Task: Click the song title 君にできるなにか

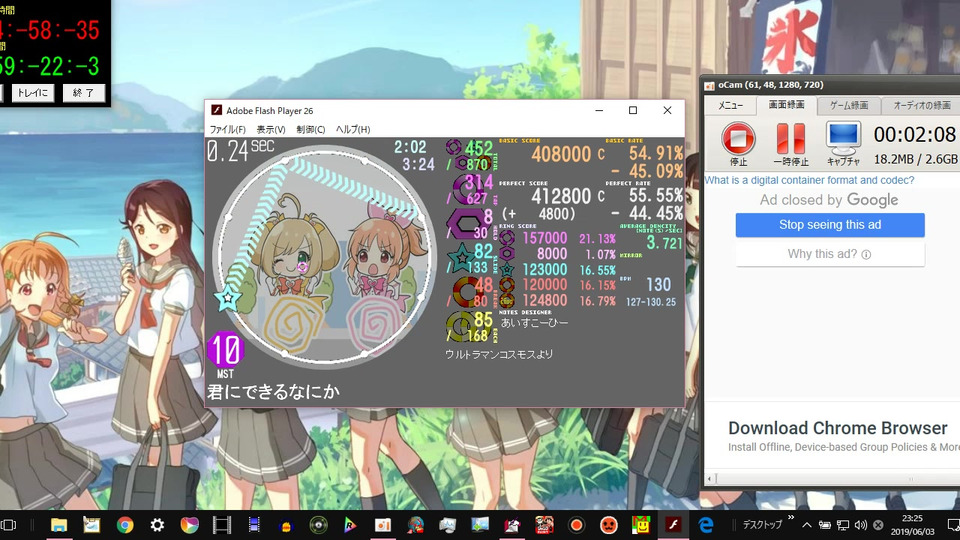Action: pos(273,392)
